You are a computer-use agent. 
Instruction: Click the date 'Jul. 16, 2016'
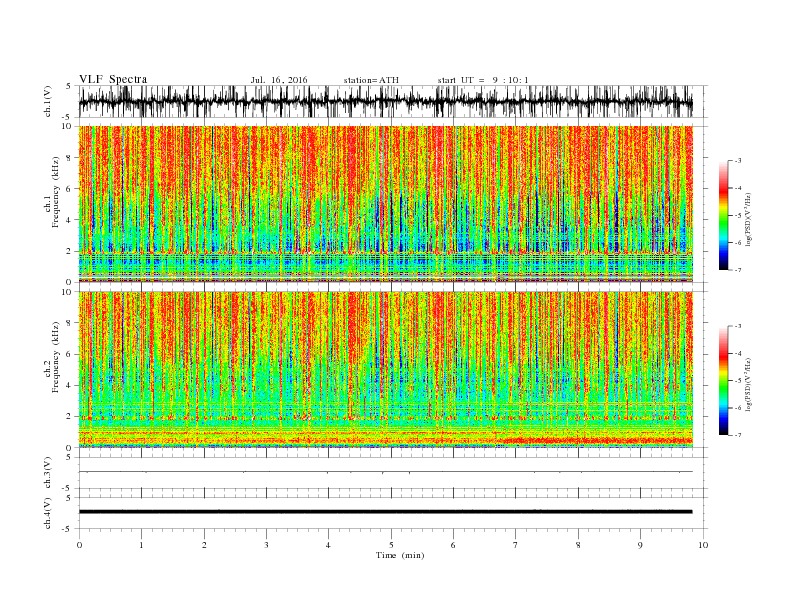click(279, 80)
